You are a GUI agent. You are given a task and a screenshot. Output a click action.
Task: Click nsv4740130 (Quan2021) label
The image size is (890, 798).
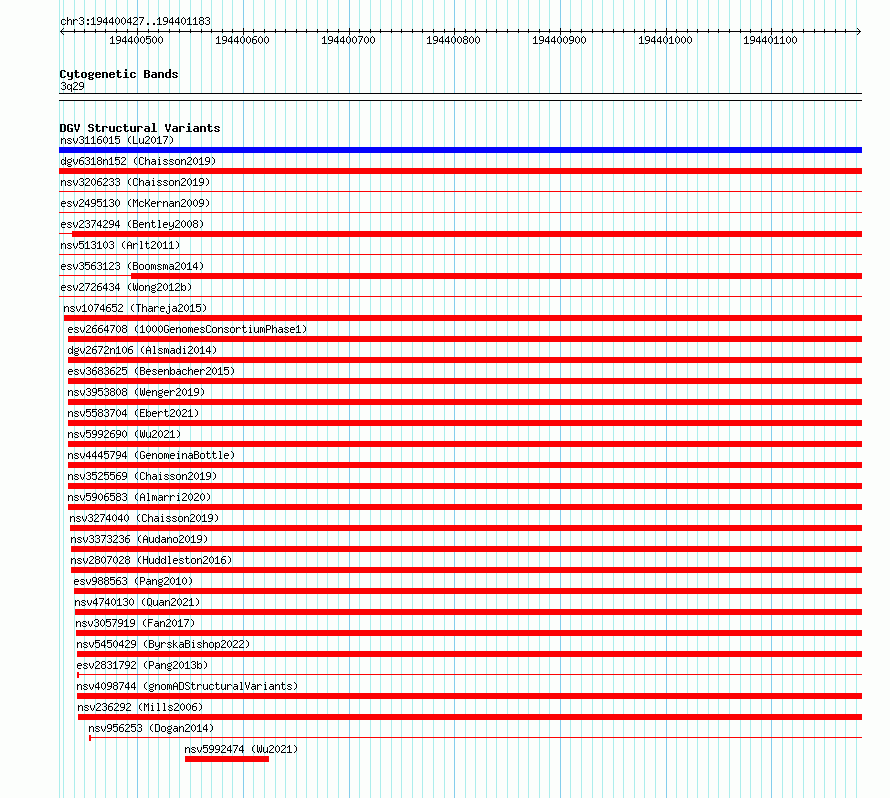pos(137,602)
